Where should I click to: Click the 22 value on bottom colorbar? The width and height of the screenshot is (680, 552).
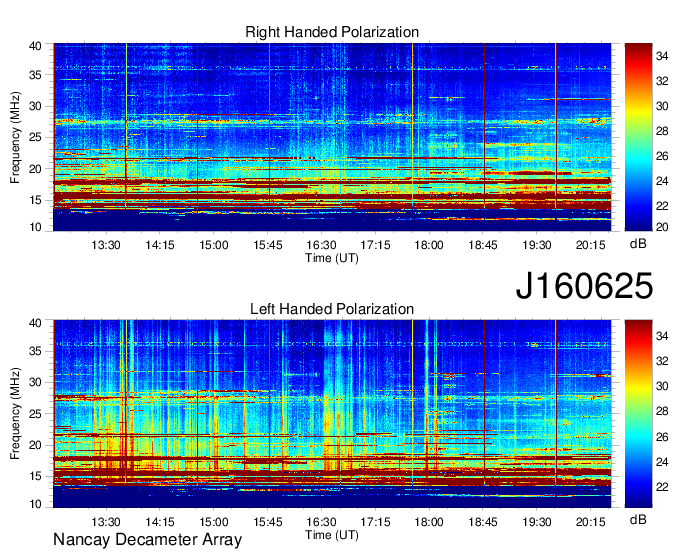tap(662, 487)
